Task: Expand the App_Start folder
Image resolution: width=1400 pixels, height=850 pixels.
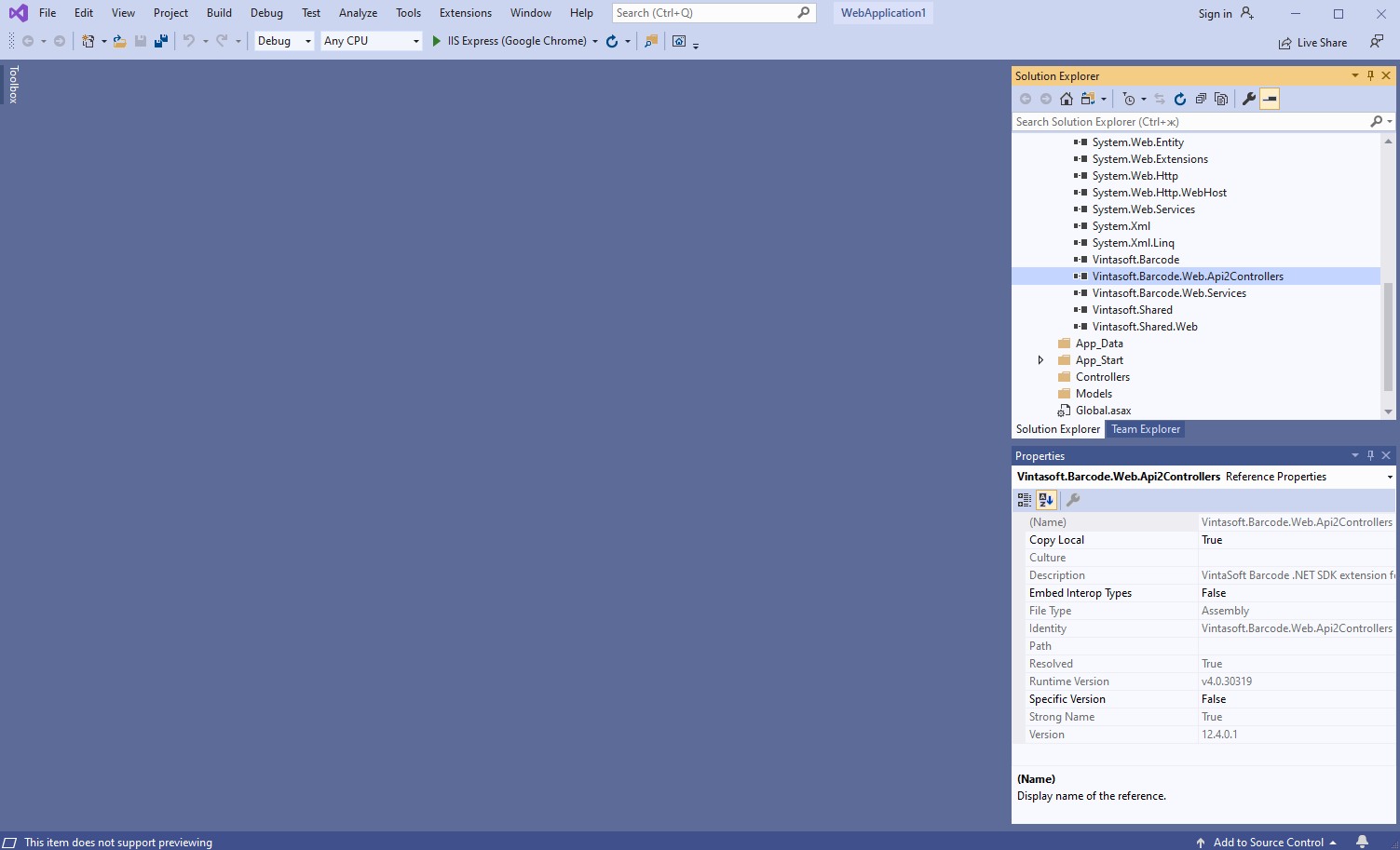Action: pyautogui.click(x=1040, y=360)
